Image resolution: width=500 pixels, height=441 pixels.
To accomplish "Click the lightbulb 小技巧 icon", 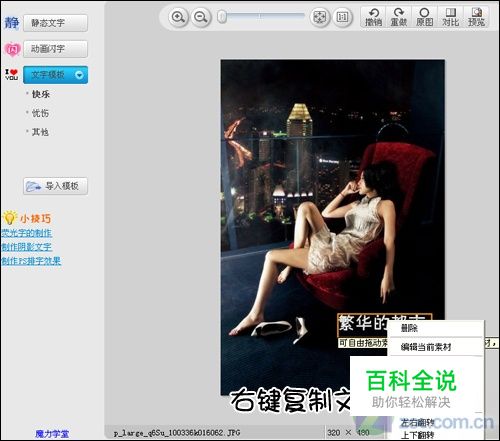I will 10,217.
